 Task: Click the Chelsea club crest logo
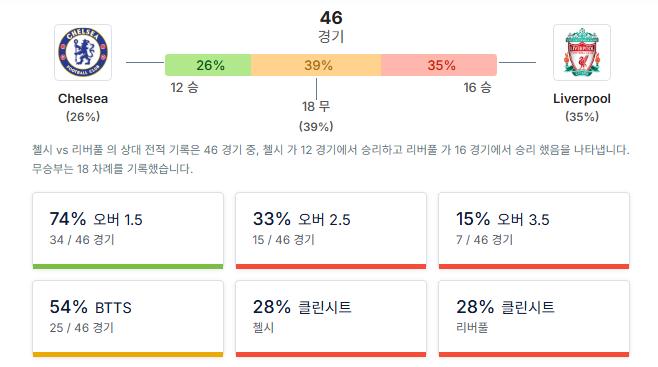pyautogui.click(x=83, y=52)
